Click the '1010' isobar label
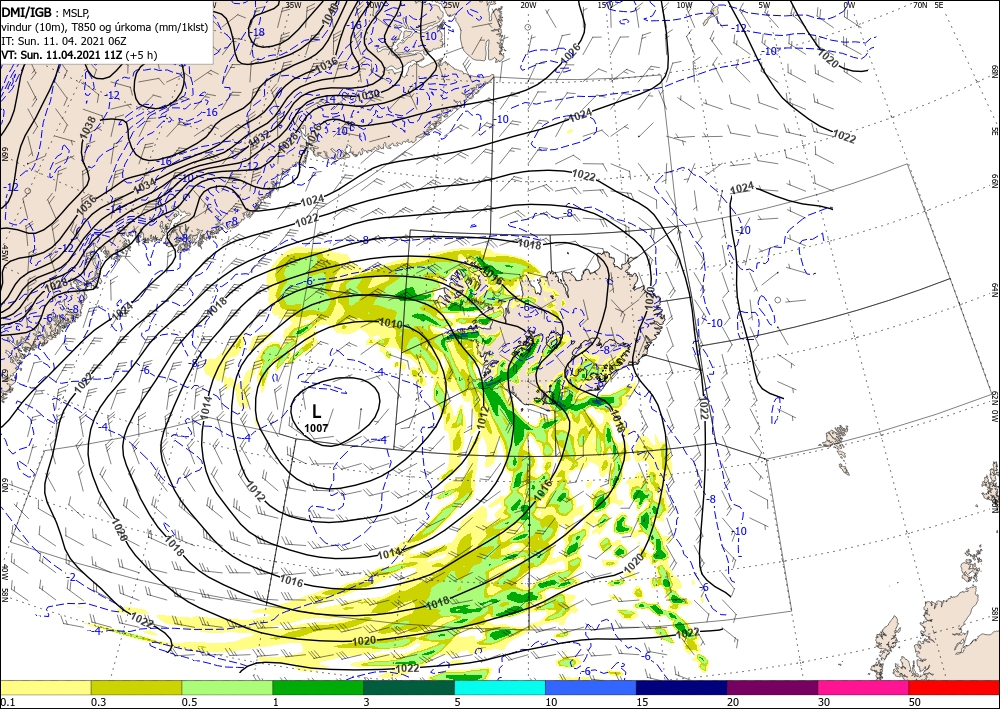1000x709 pixels. [x=391, y=323]
